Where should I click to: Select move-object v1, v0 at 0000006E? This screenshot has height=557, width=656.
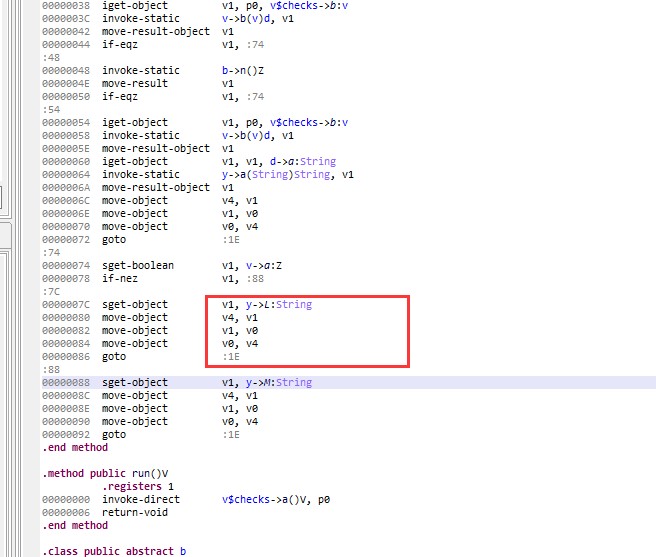(180, 213)
